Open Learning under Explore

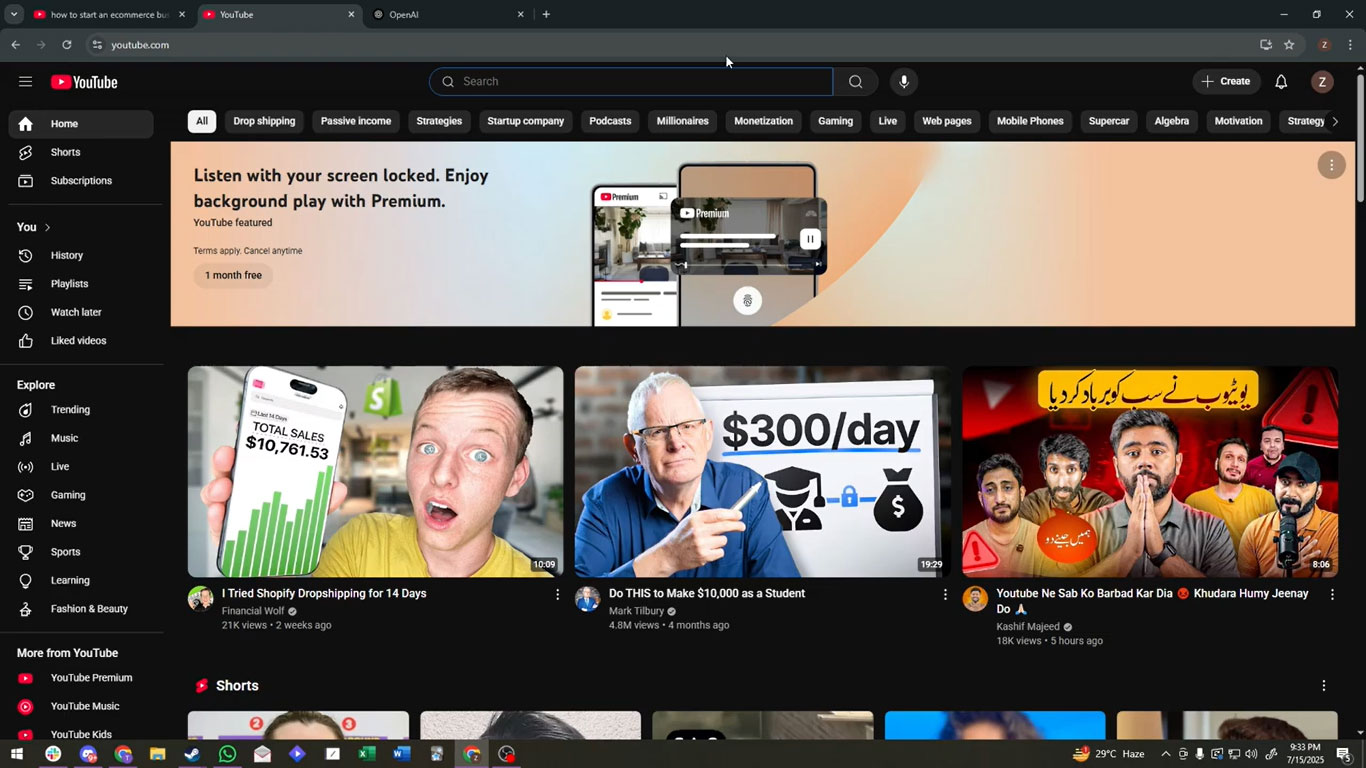tap(81, 580)
